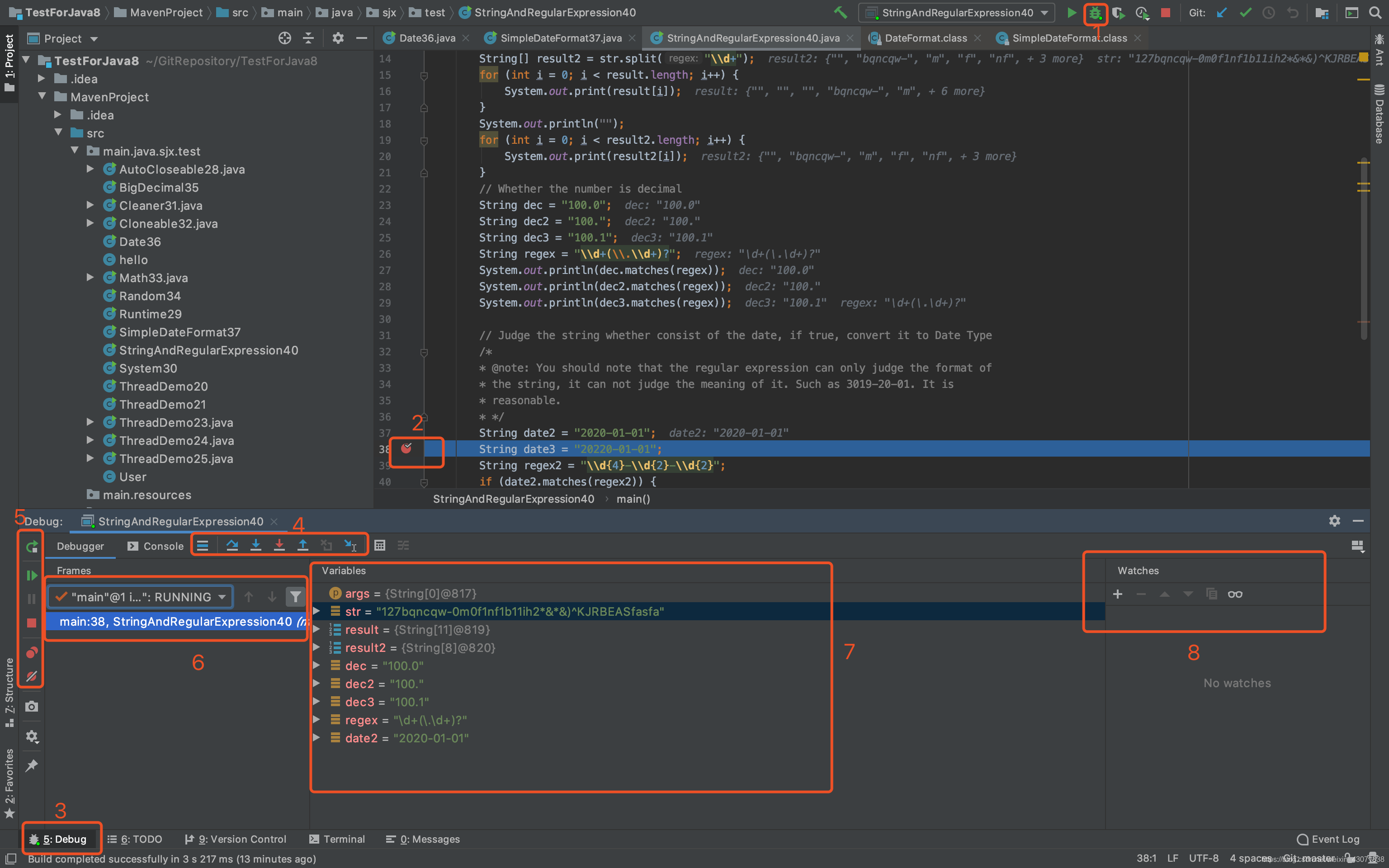The image size is (1389, 868).
Task: Get thread dump camera icon
Action: [x=32, y=707]
